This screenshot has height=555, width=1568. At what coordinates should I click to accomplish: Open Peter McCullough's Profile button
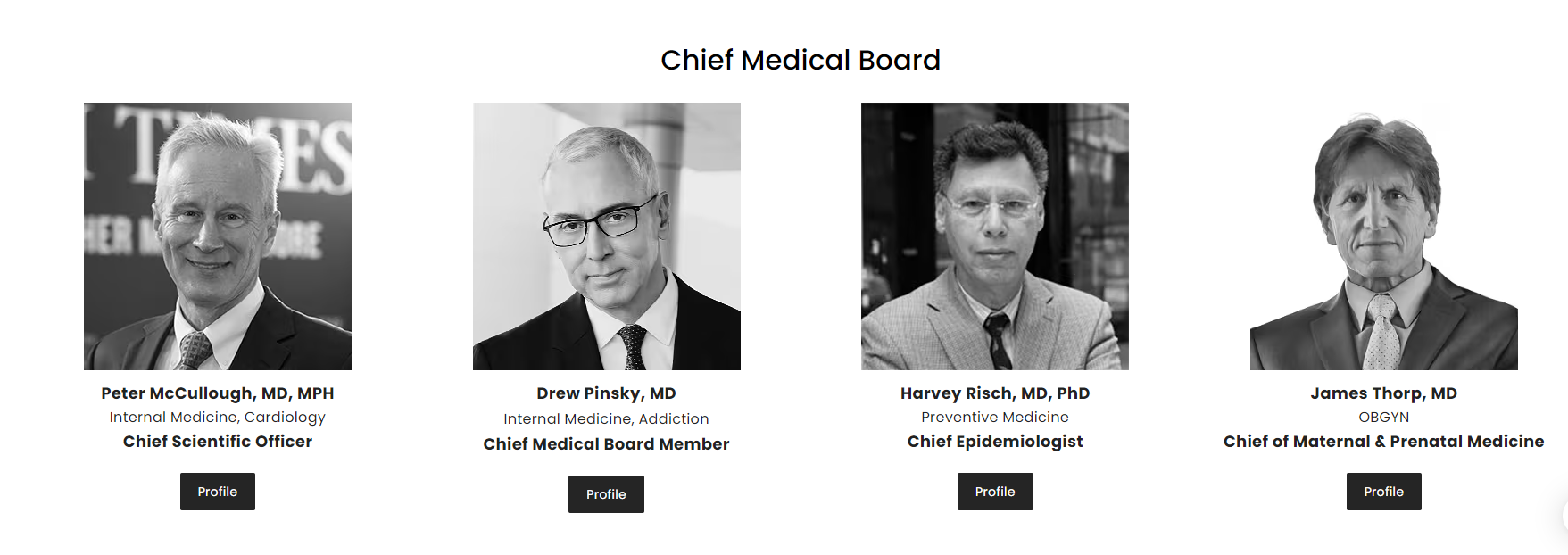coord(217,492)
